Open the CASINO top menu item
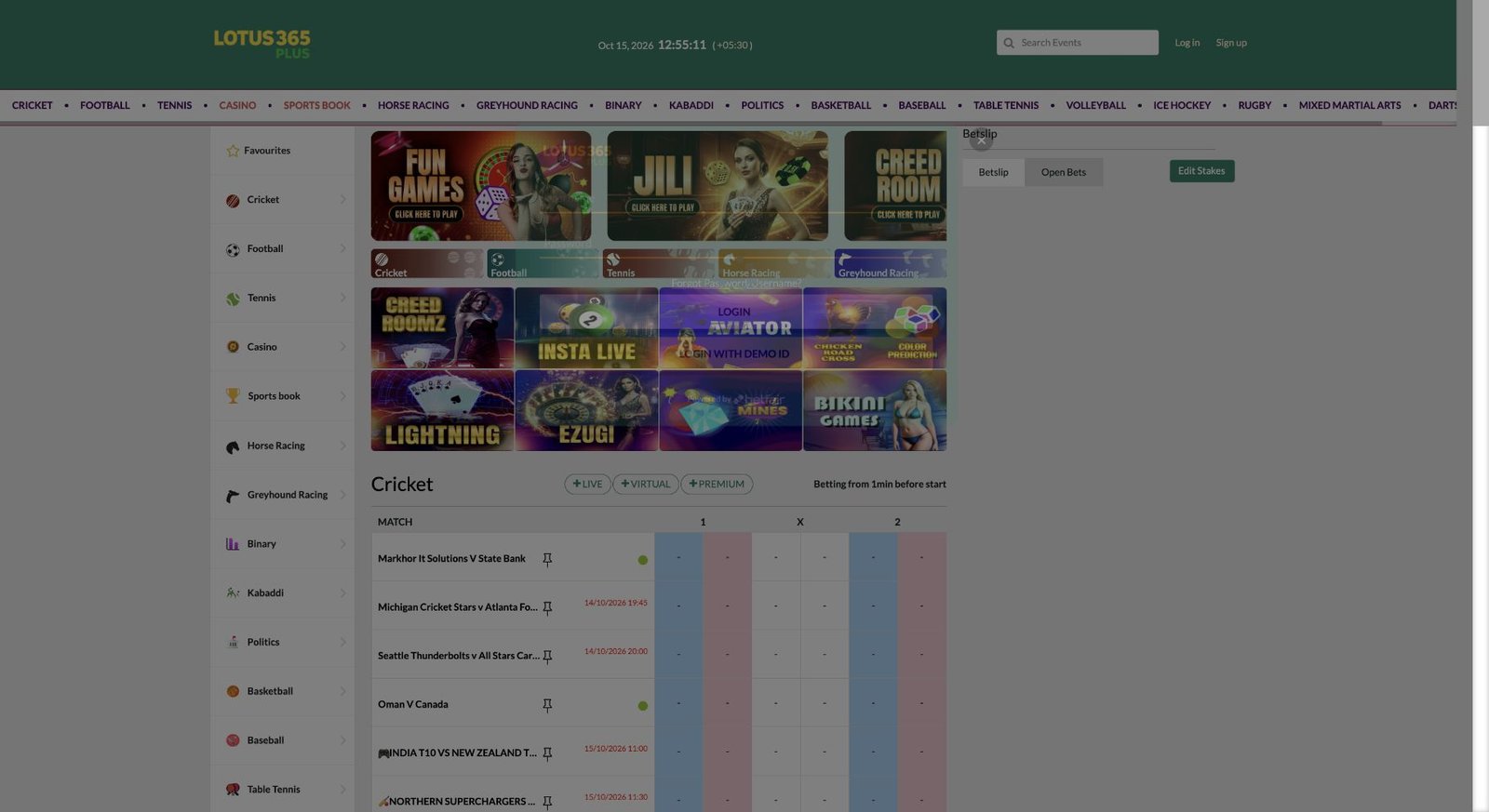The height and width of the screenshot is (812, 1489). [x=237, y=106]
